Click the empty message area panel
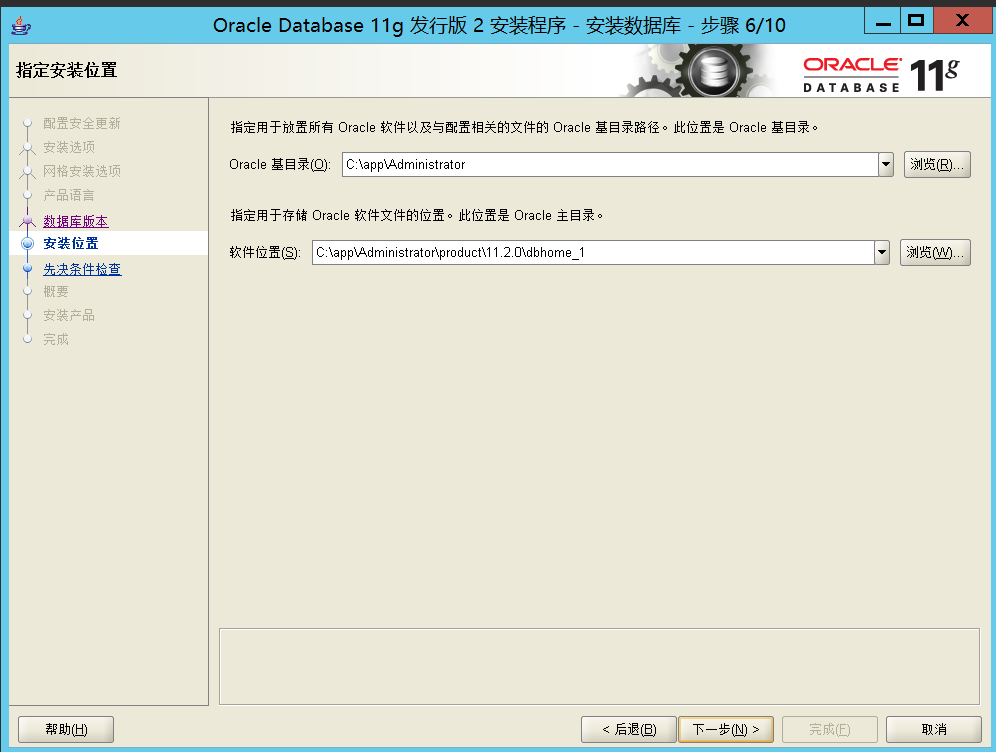 pyautogui.click(x=599, y=666)
